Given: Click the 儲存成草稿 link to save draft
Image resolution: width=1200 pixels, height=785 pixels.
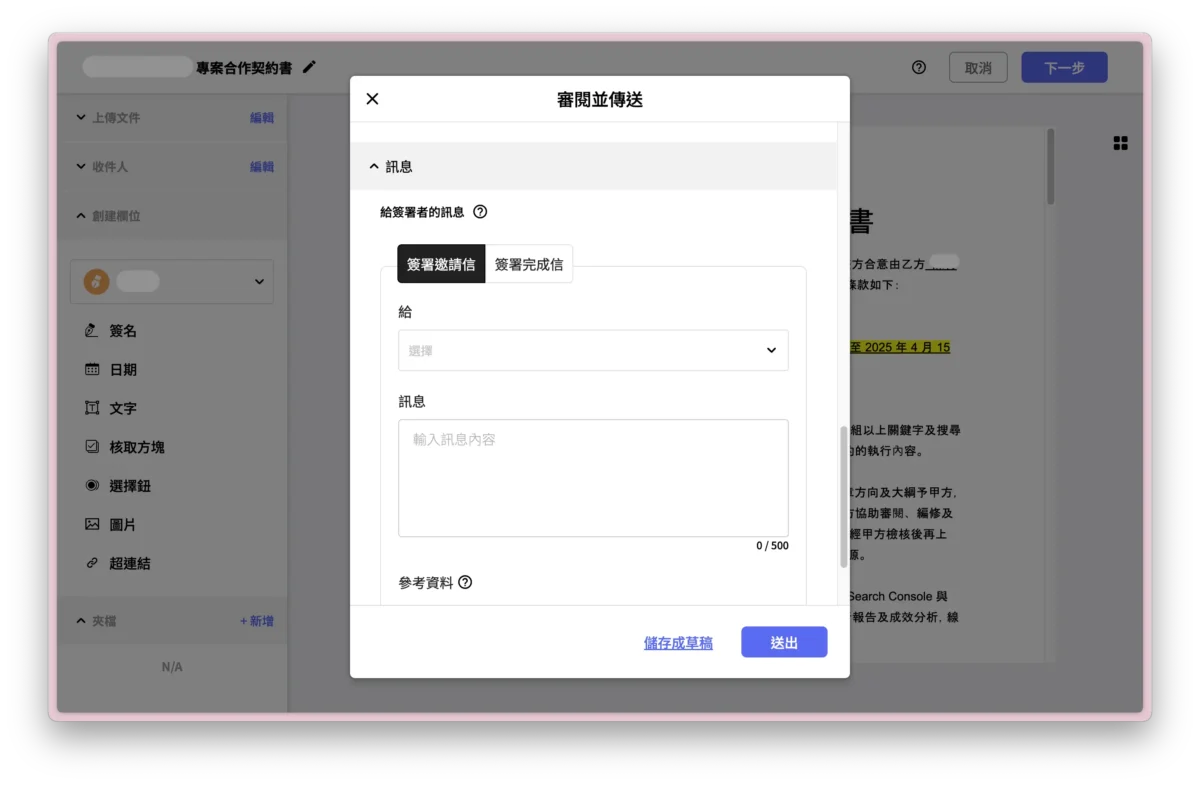Looking at the screenshot, I should (x=678, y=642).
